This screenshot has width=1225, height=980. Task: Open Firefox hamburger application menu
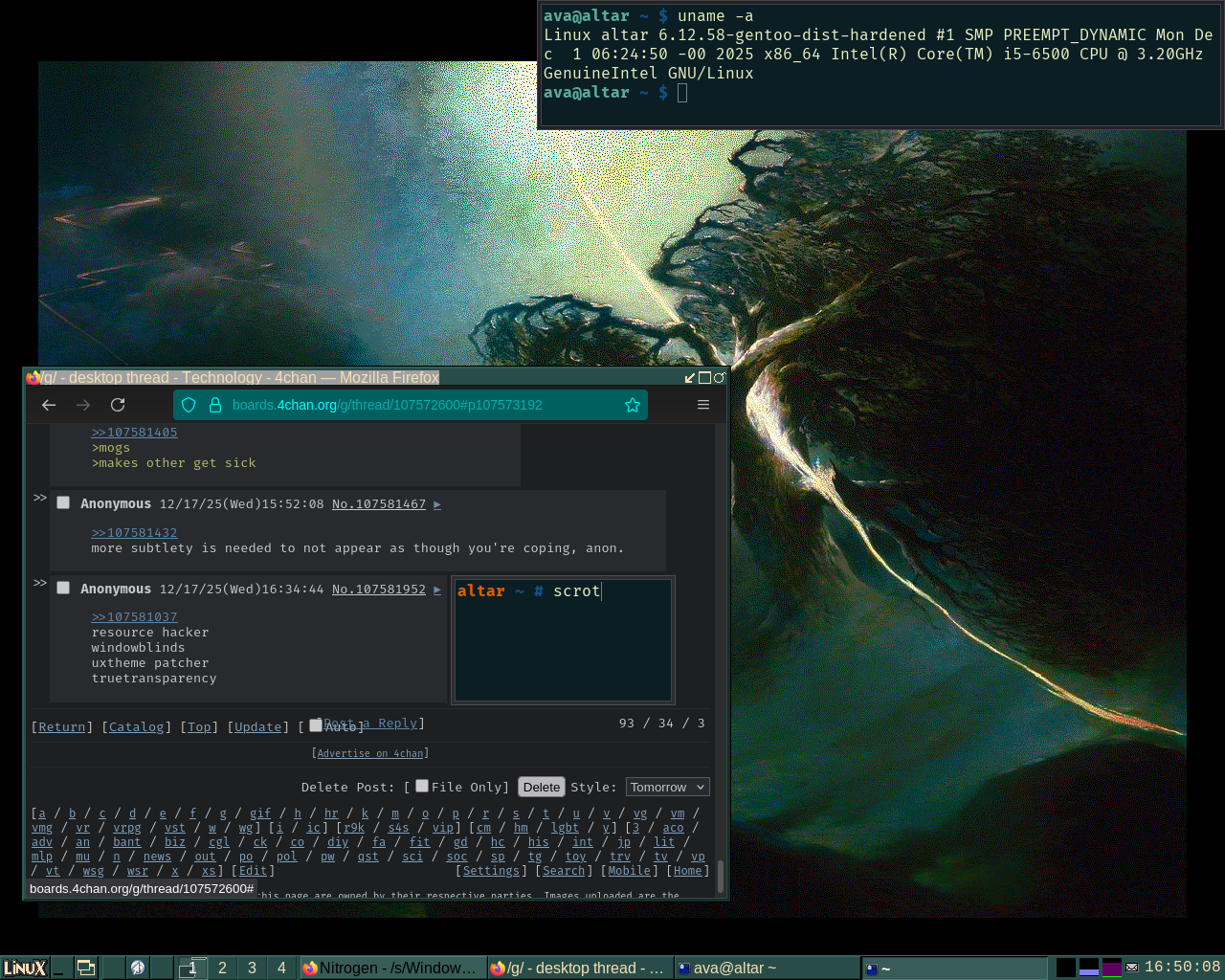703,405
